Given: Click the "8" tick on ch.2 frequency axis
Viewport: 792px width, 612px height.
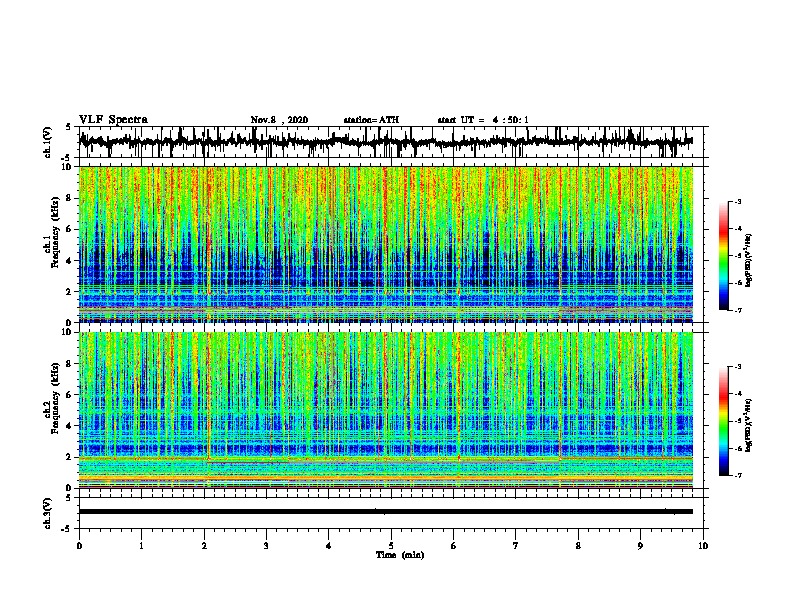Looking at the screenshot, I should pos(71,364).
